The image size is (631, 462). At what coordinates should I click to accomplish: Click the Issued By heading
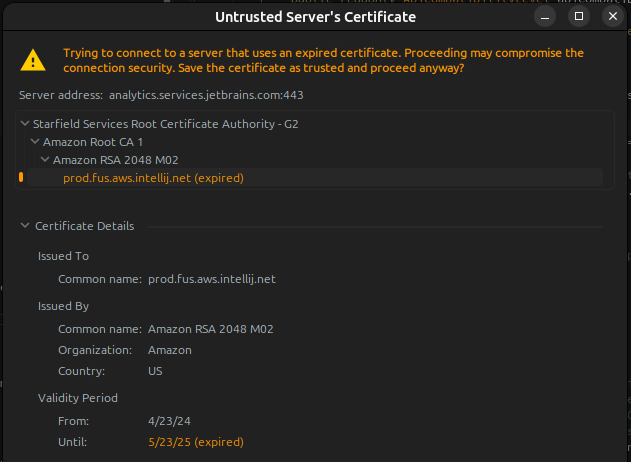tap(63, 306)
